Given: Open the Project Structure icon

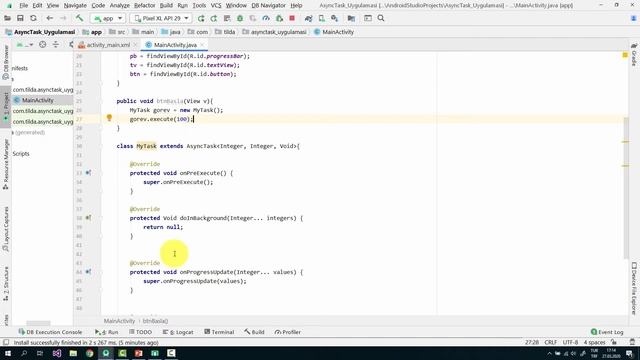Looking at the screenshot, I should click(351, 18).
